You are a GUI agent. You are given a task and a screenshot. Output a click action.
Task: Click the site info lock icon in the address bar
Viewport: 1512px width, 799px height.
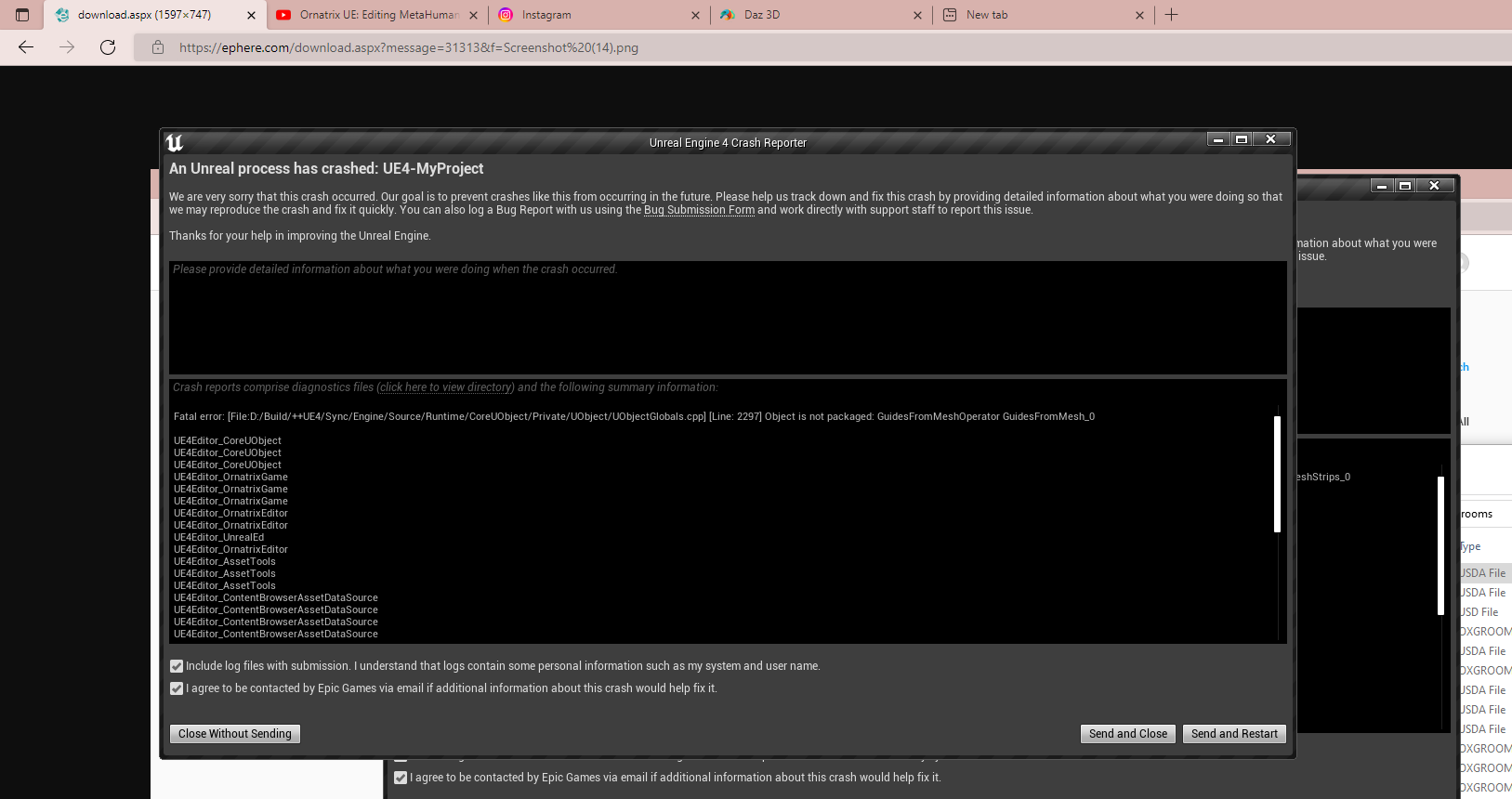coord(158,47)
